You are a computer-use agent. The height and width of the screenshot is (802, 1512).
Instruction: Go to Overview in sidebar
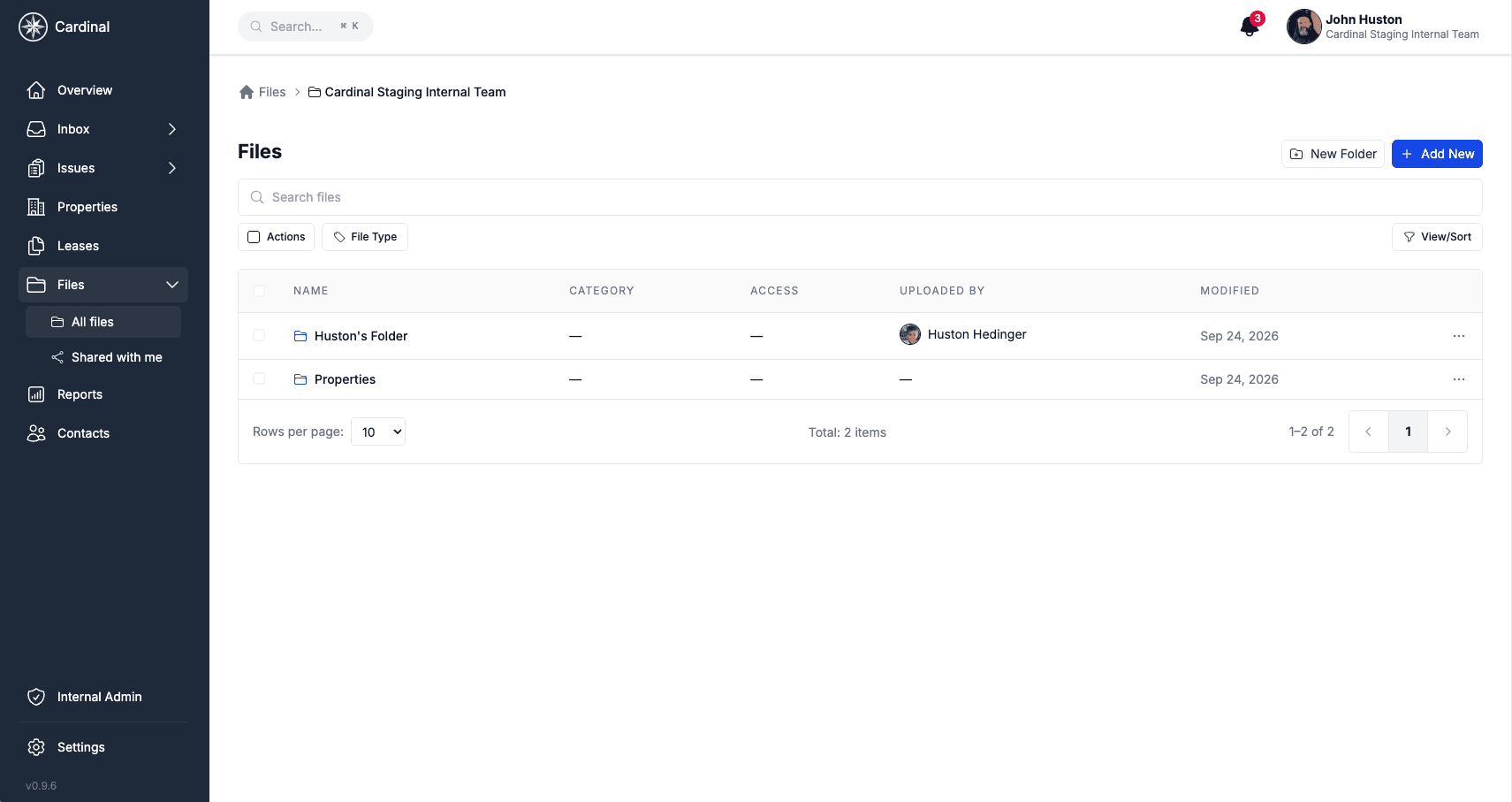tap(103, 90)
